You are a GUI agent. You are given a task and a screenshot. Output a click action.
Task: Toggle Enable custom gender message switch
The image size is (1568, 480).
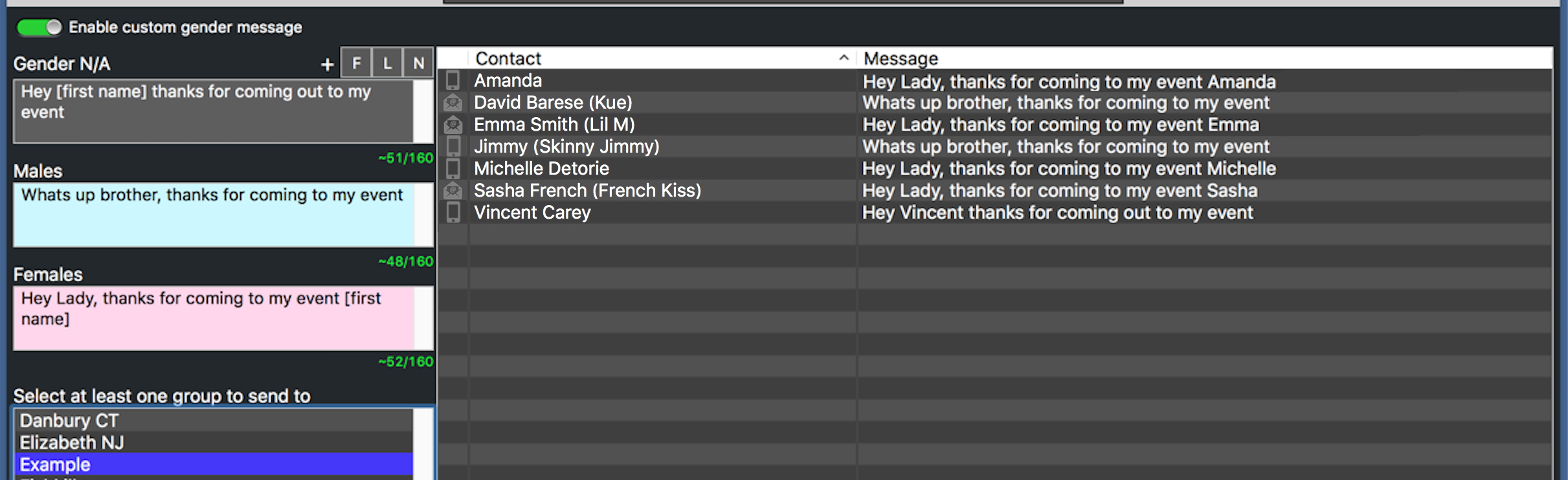pyautogui.click(x=39, y=27)
